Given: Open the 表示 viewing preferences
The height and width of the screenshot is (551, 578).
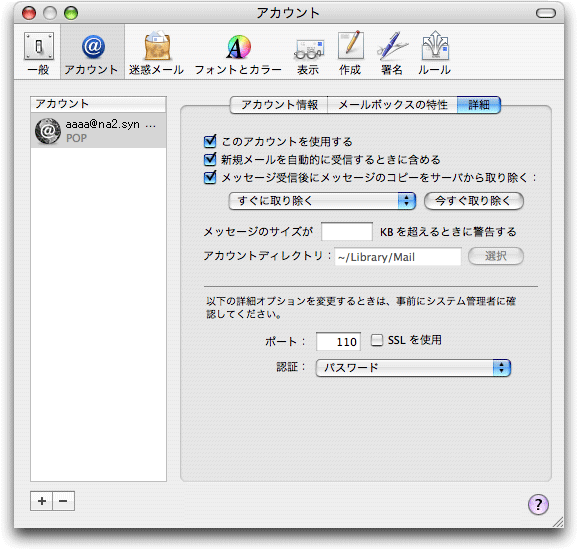Looking at the screenshot, I should 309,53.
